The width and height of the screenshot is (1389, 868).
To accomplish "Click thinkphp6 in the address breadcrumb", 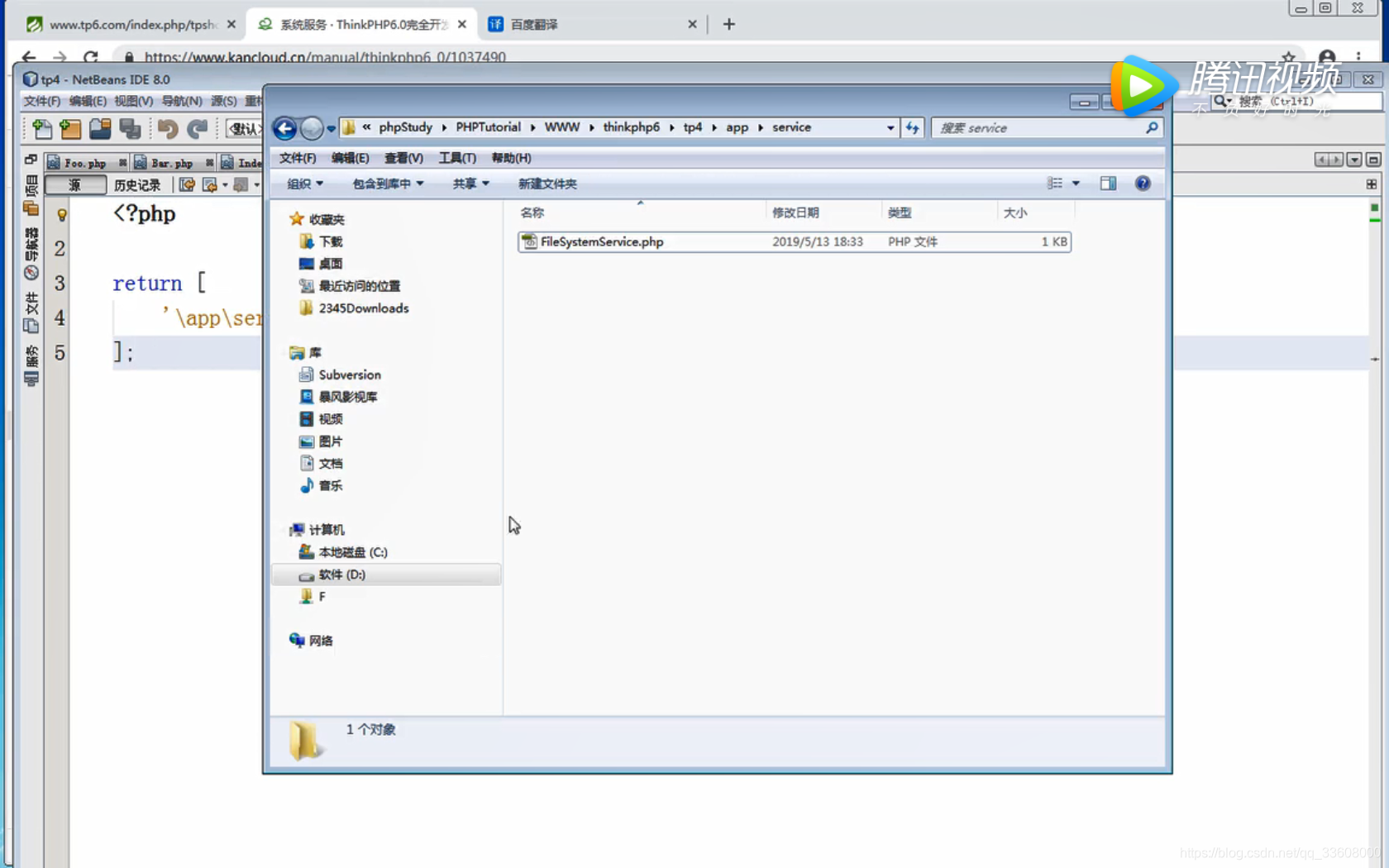I will tap(631, 127).
